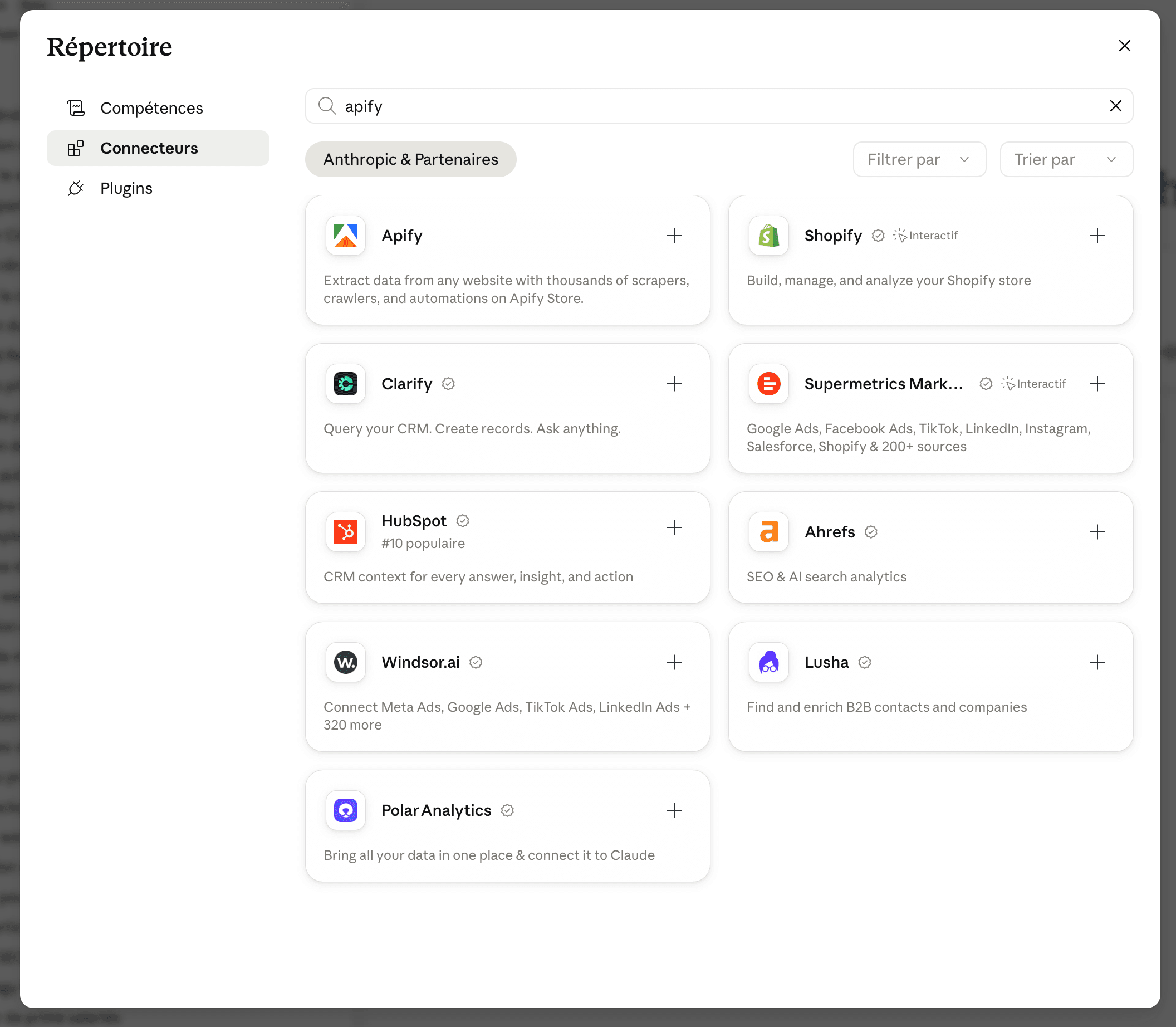1176x1027 pixels.
Task: Toggle the Anthropic & Partenaires filter chip
Action: coord(411,159)
